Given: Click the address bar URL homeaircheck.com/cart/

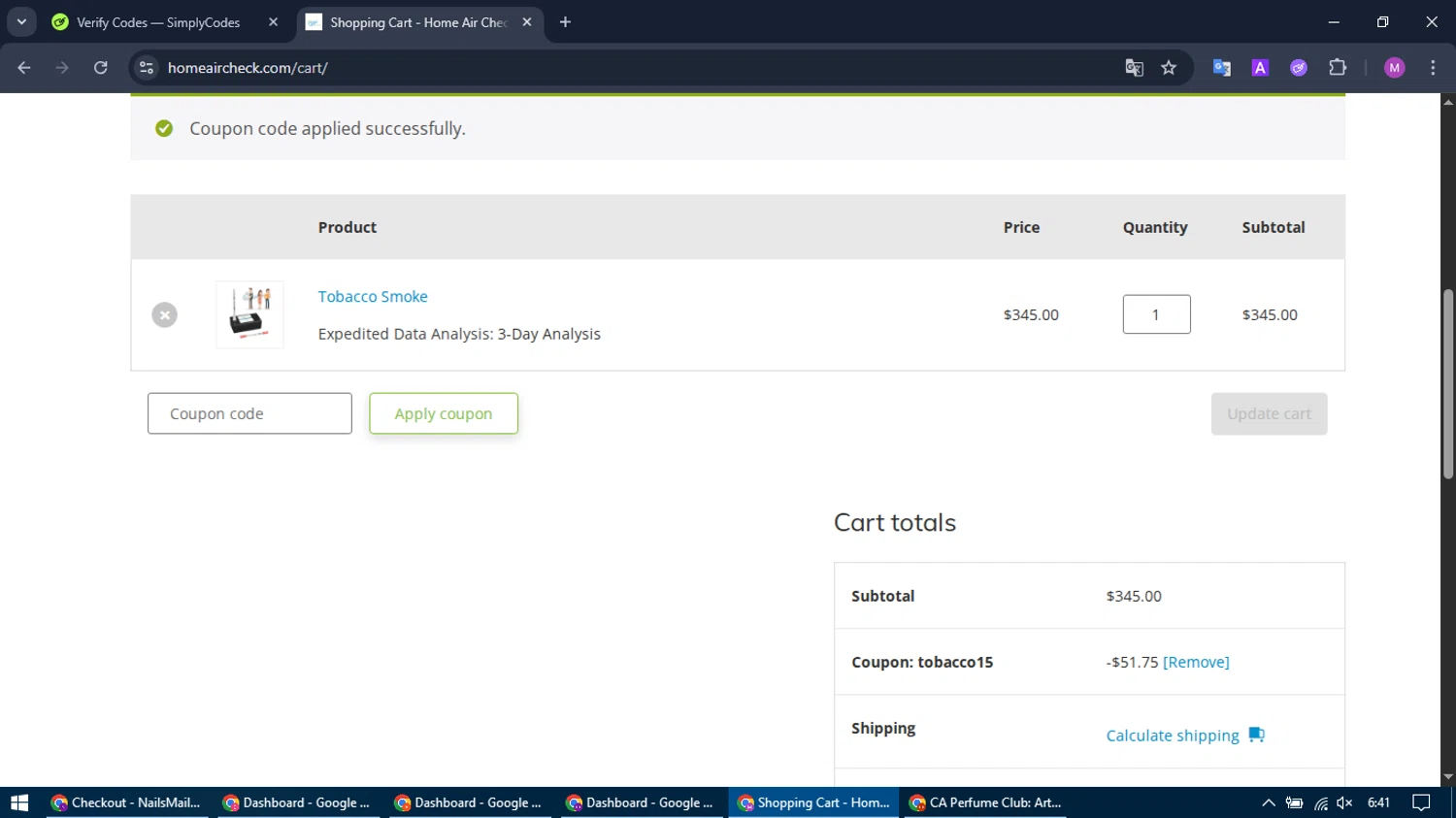Looking at the screenshot, I should [248, 68].
